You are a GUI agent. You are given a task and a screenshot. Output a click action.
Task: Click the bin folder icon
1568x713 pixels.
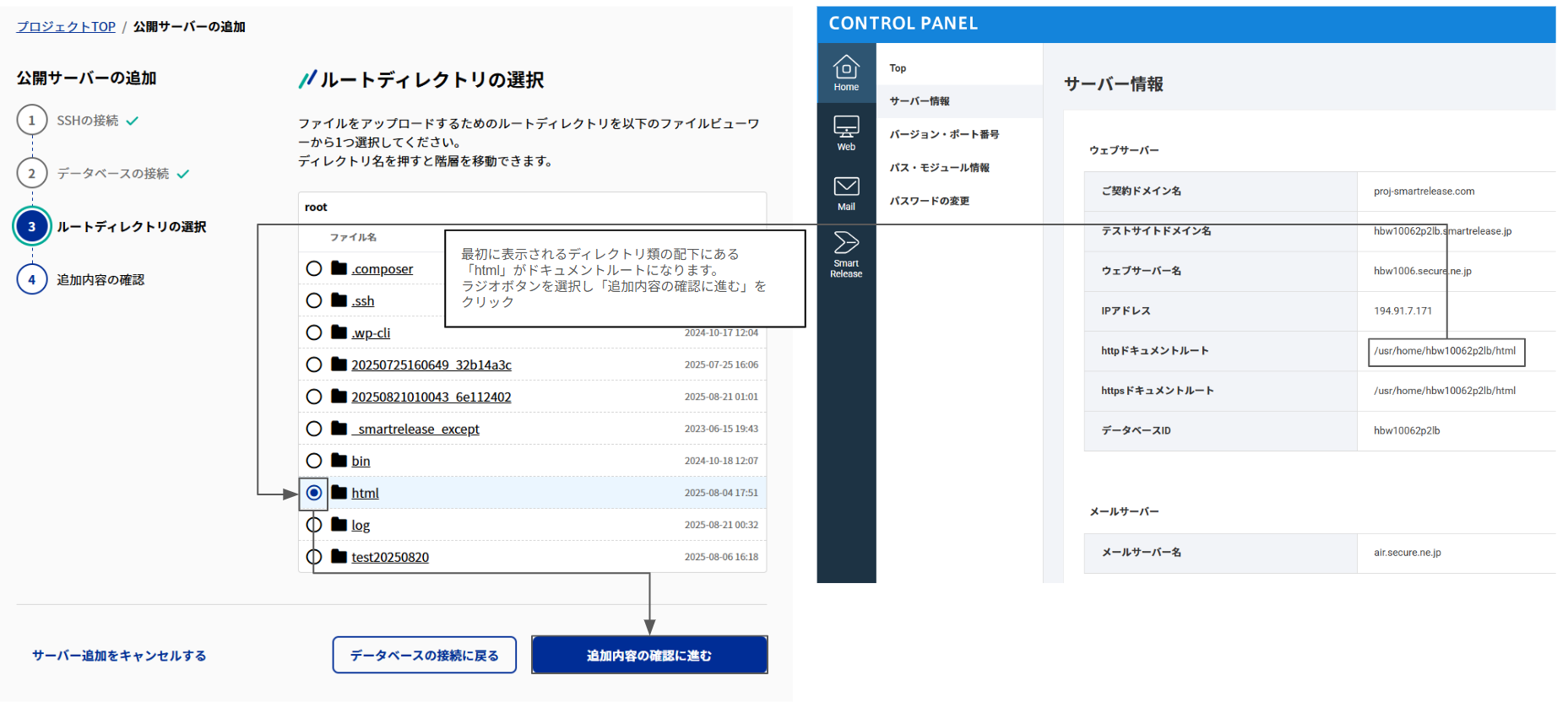[x=339, y=461]
